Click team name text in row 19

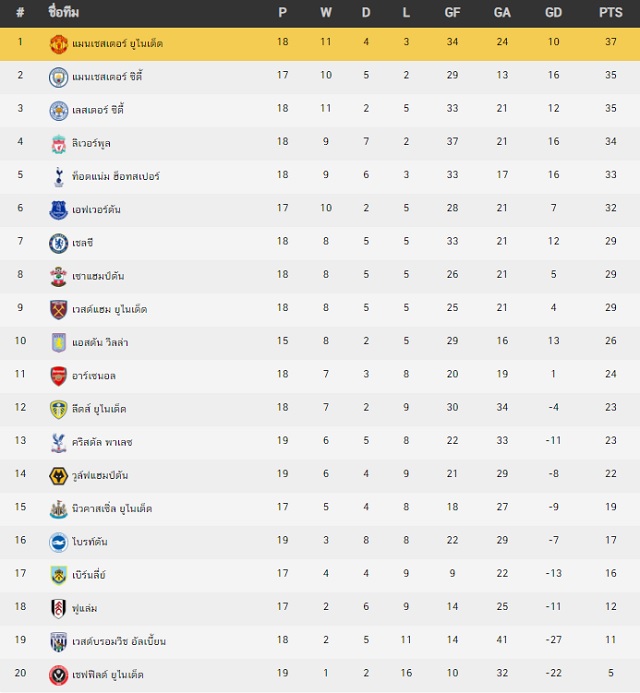point(119,641)
